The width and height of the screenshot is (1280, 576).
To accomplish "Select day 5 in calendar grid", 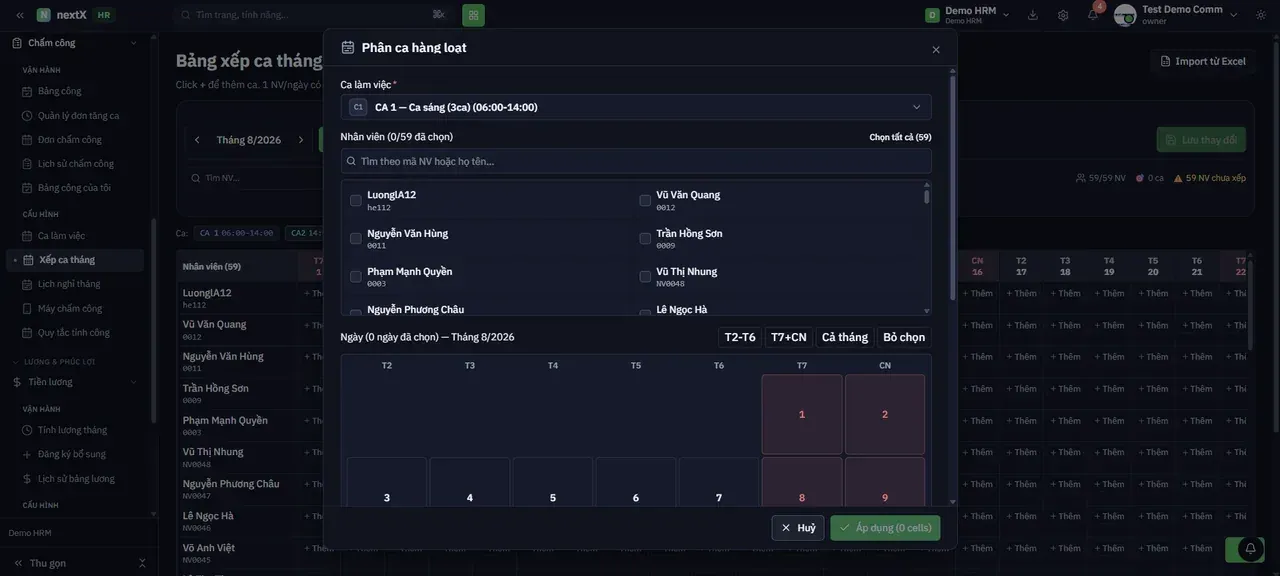I will (x=553, y=497).
